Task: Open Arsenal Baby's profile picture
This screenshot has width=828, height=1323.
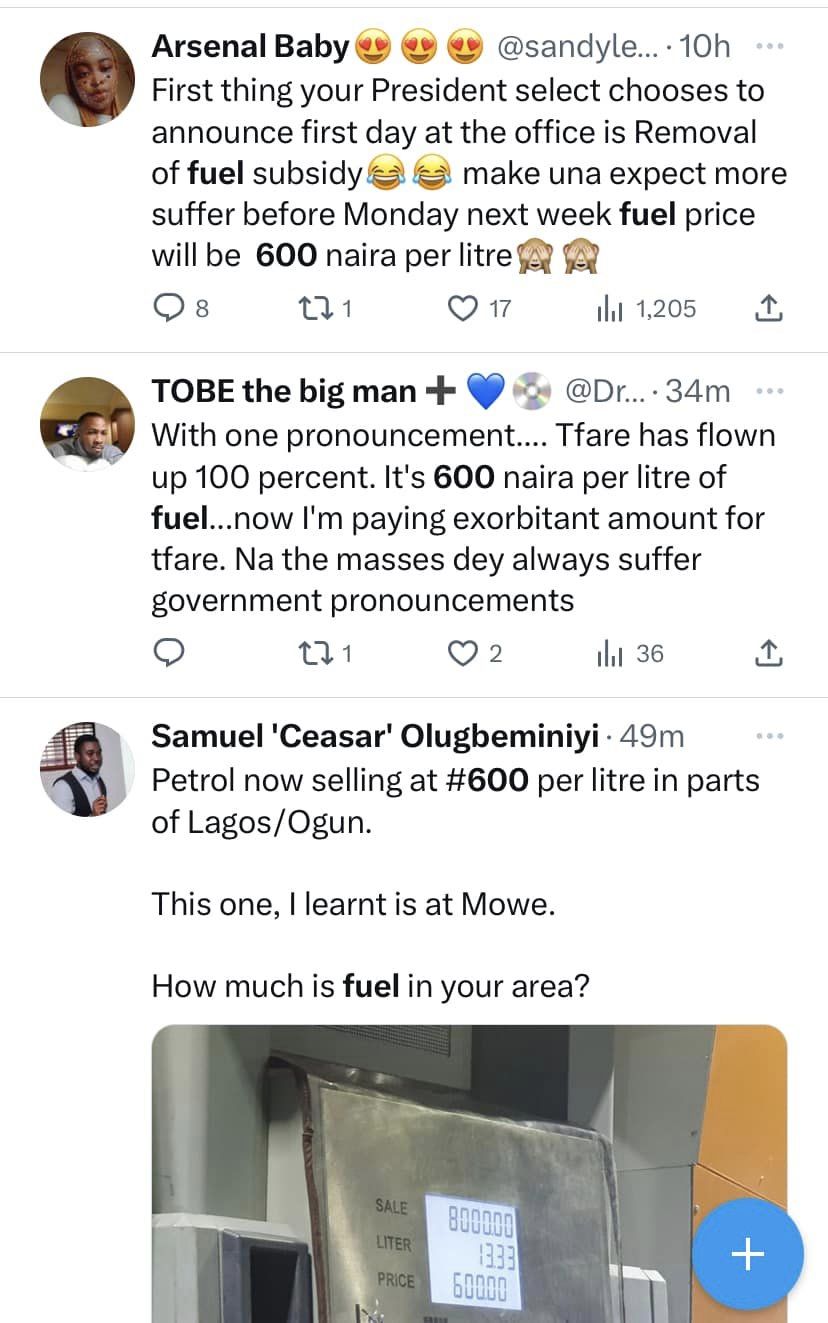Action: (87, 79)
